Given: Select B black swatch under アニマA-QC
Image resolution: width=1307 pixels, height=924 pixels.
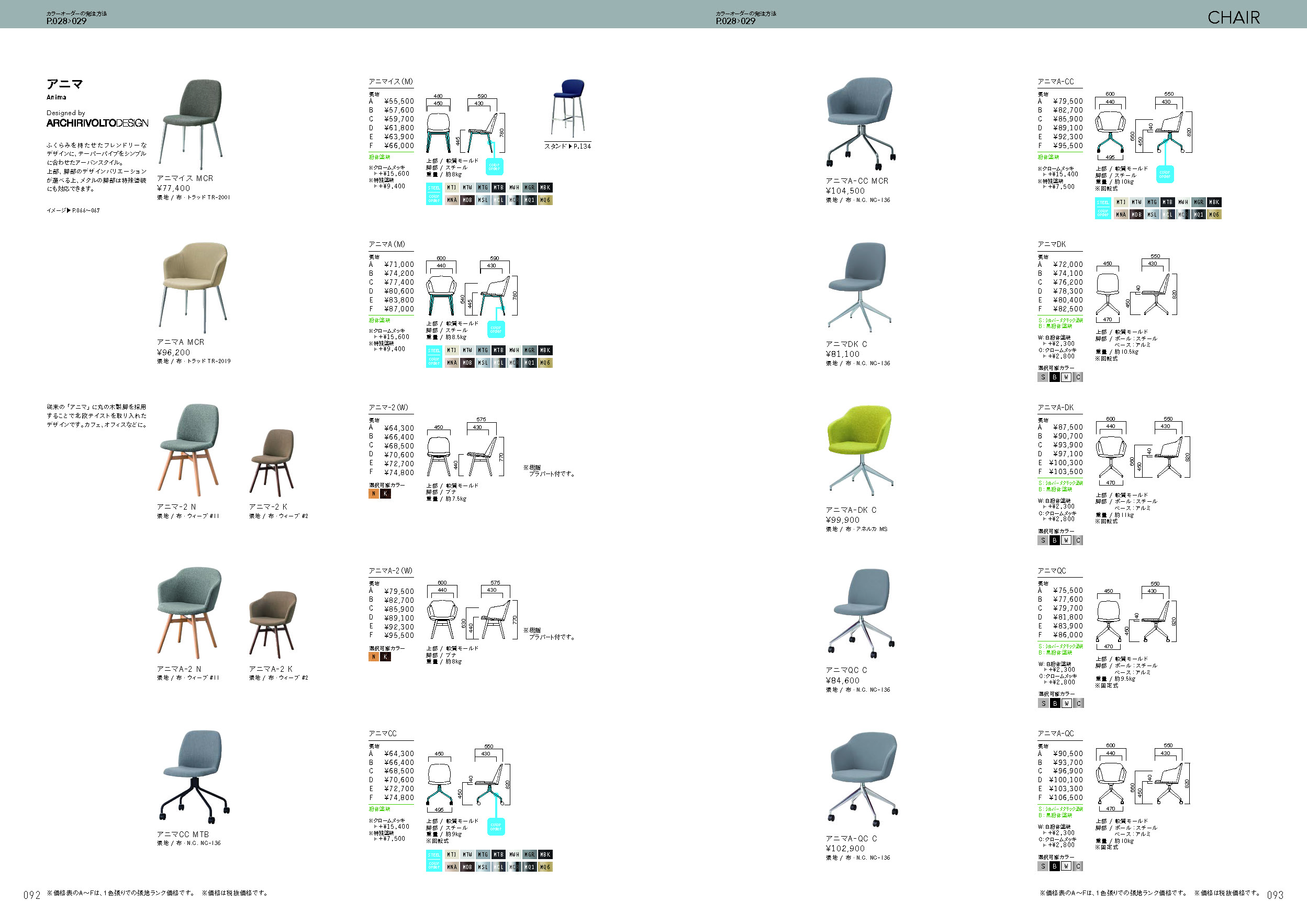Looking at the screenshot, I should click(x=1055, y=866).
